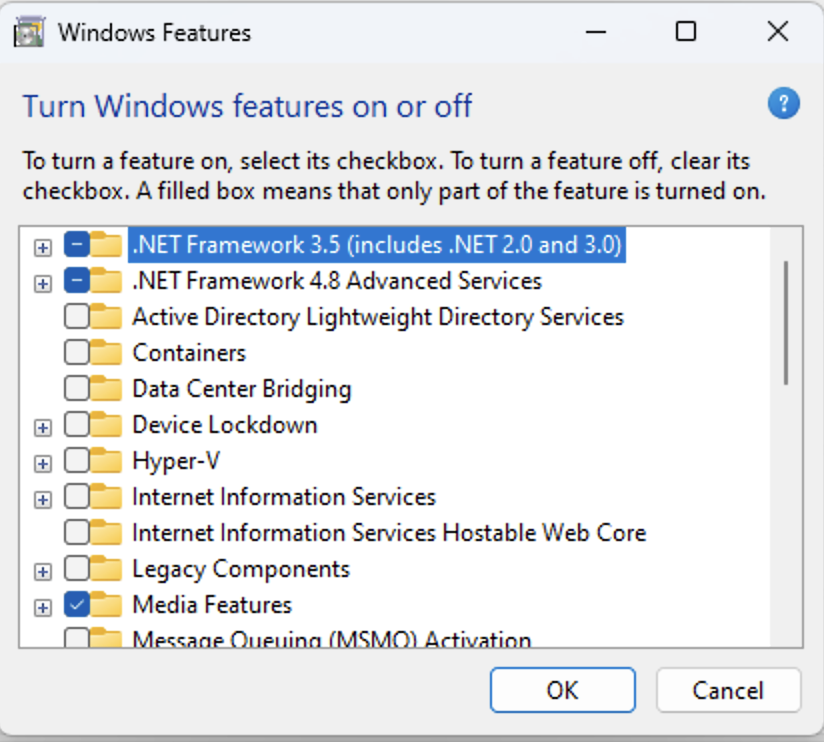Tick the Hyper-V checkbox
Viewport: 824px width, 742px height.
pyautogui.click(x=77, y=461)
